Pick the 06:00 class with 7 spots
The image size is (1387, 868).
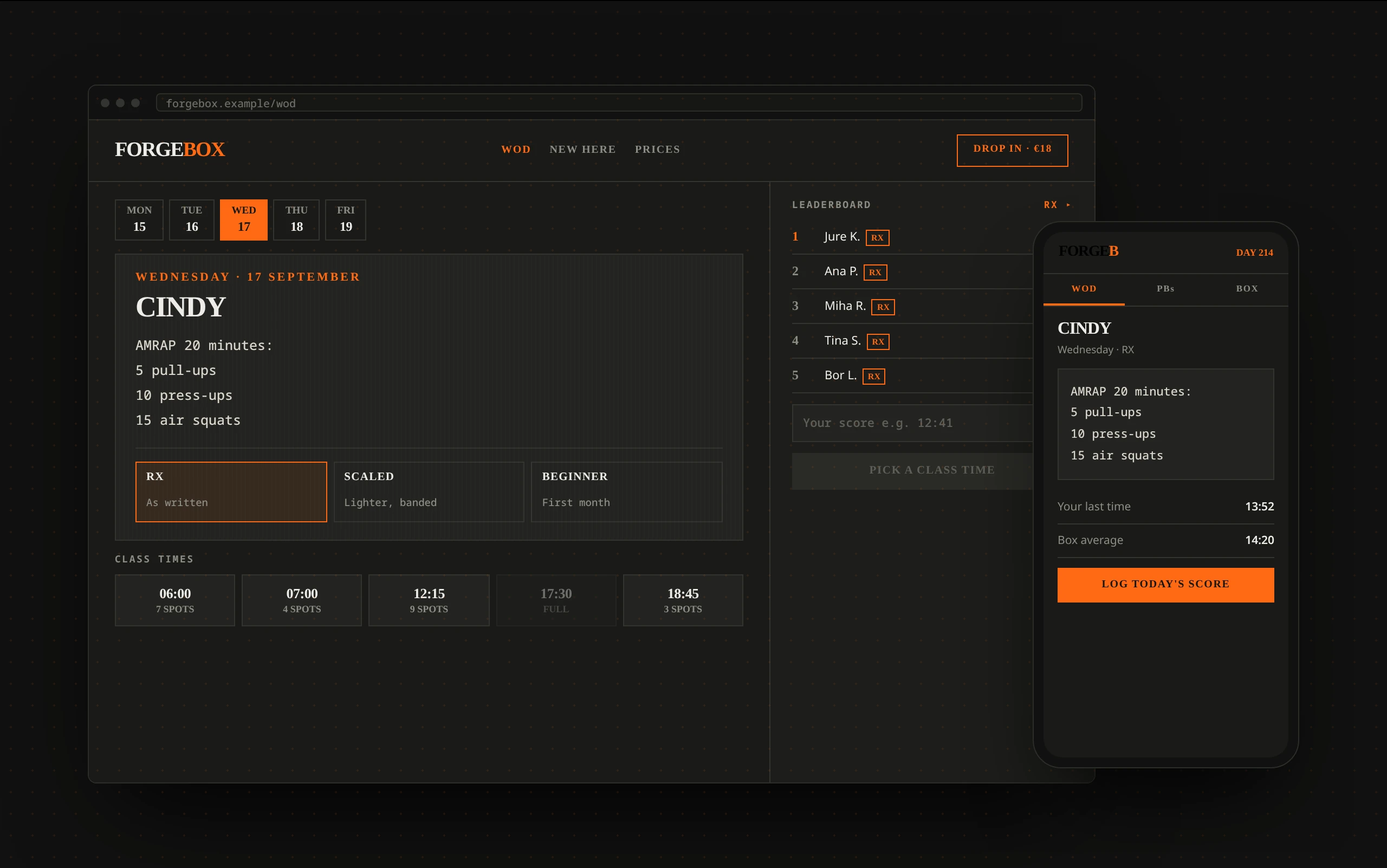click(174, 600)
